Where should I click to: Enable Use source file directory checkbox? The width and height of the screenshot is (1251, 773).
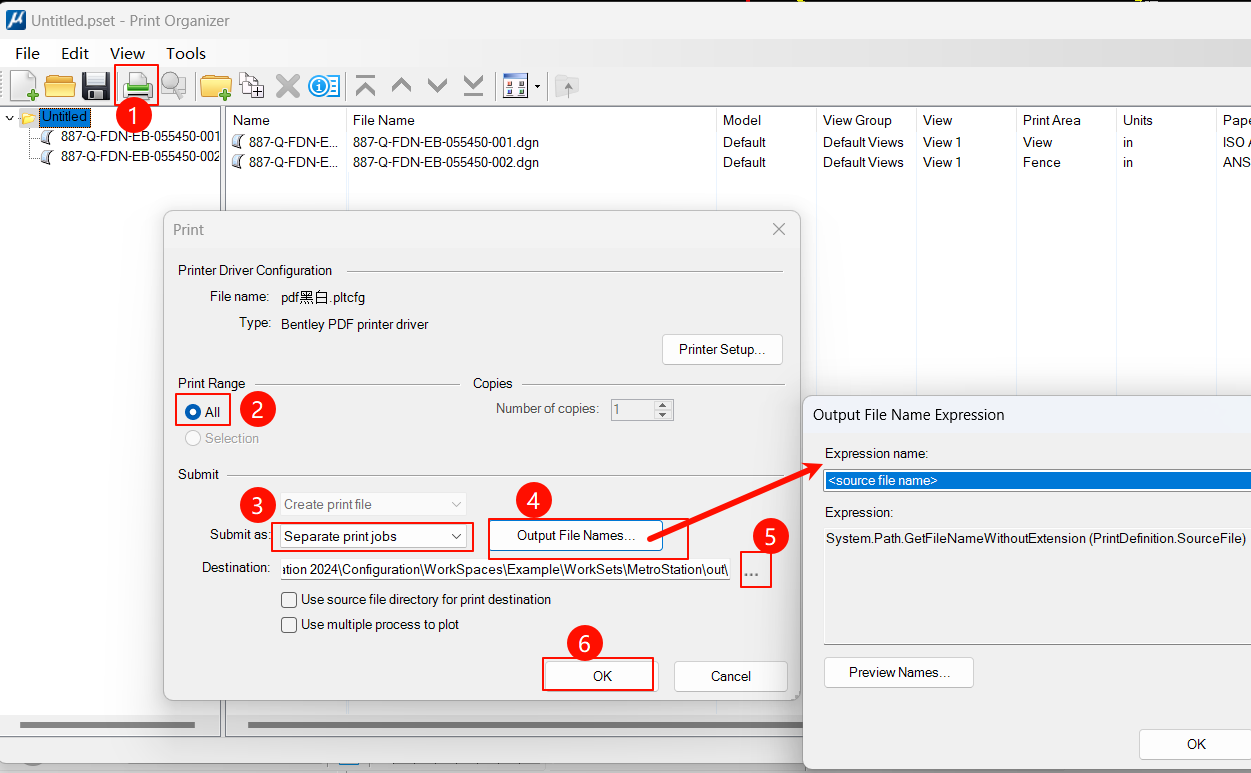point(289,600)
